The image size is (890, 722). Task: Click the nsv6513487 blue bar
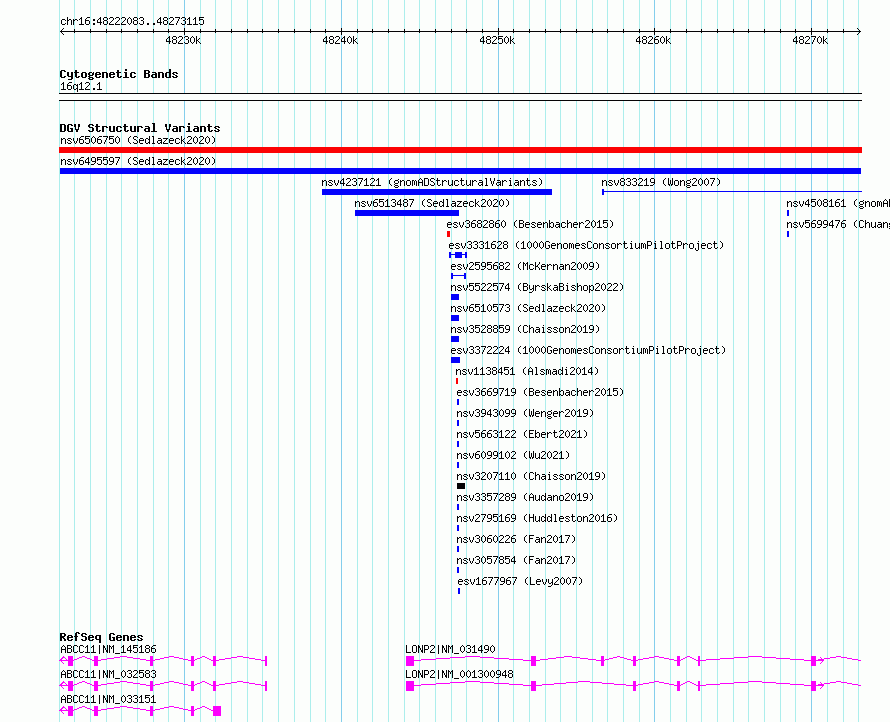406,213
